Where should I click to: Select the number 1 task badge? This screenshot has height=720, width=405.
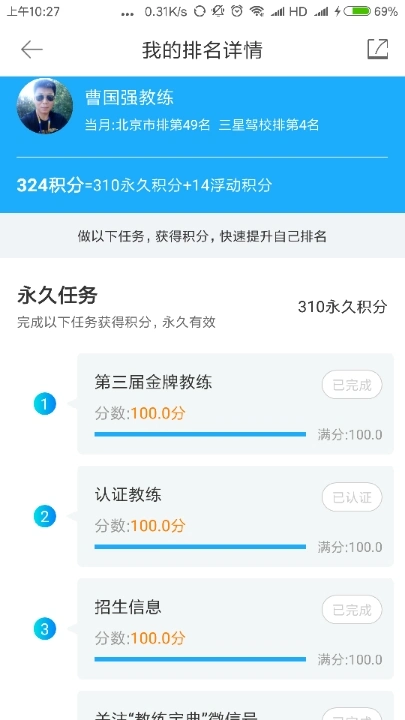click(x=45, y=404)
